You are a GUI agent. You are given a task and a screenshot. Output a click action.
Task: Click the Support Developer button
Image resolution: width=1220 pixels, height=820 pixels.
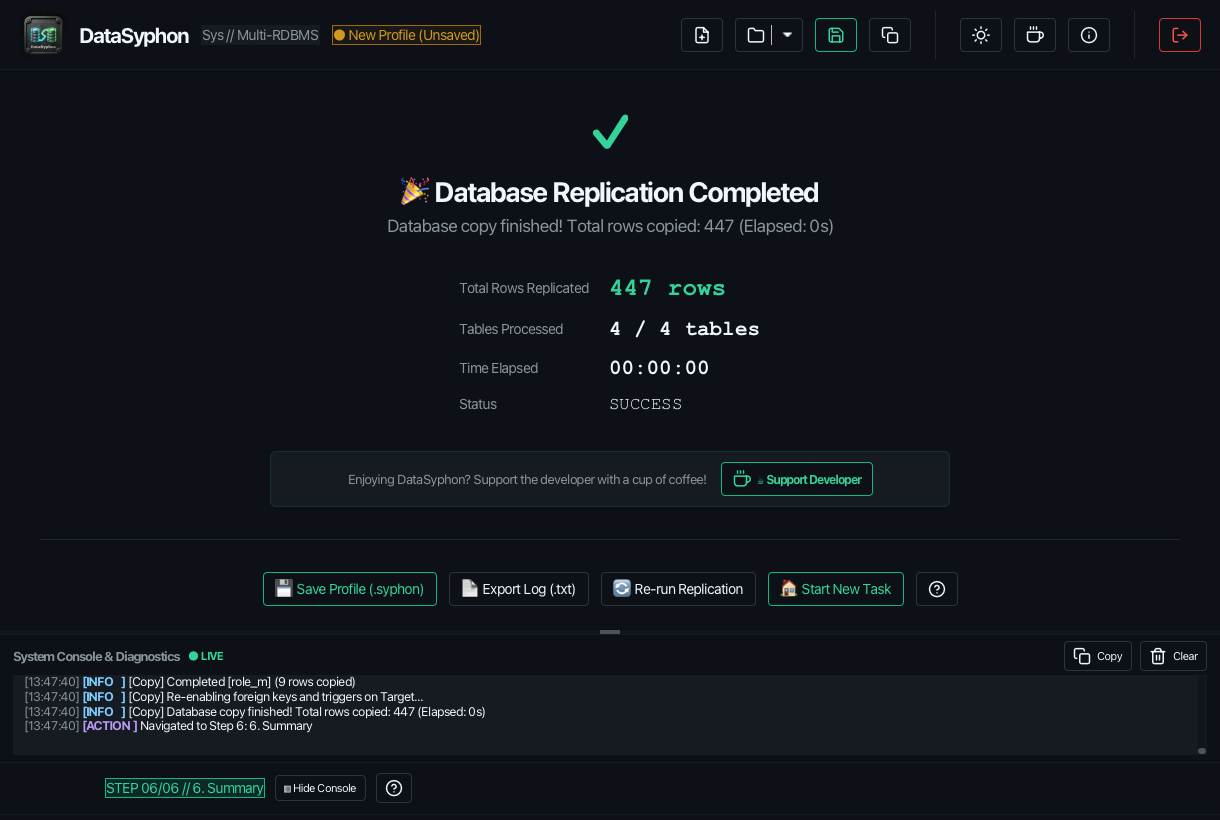[797, 479]
